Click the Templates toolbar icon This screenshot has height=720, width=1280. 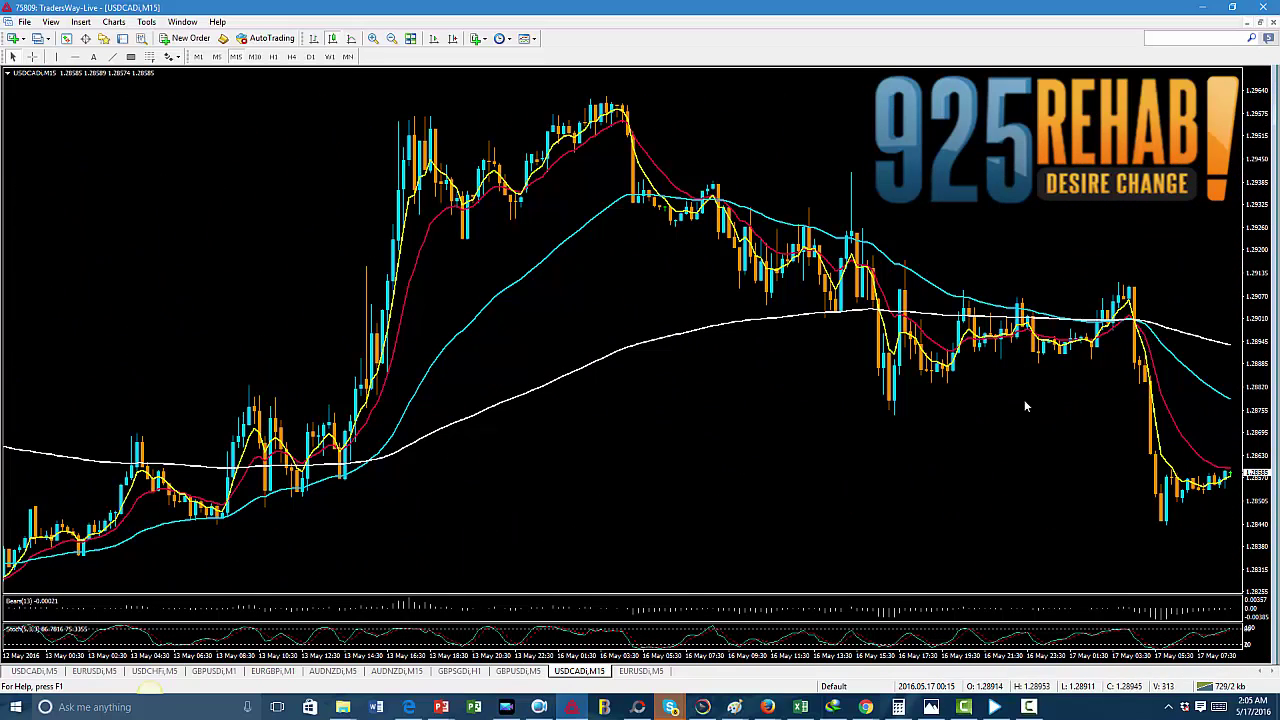coord(524,39)
